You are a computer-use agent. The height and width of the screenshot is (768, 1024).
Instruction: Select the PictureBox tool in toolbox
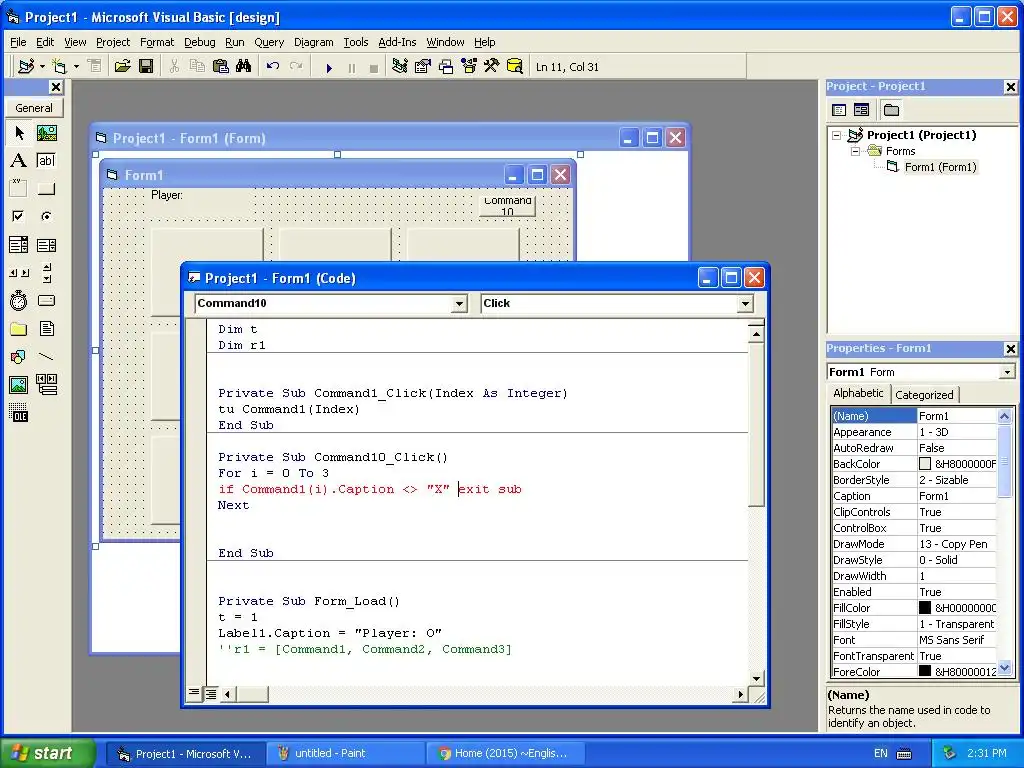pos(46,133)
